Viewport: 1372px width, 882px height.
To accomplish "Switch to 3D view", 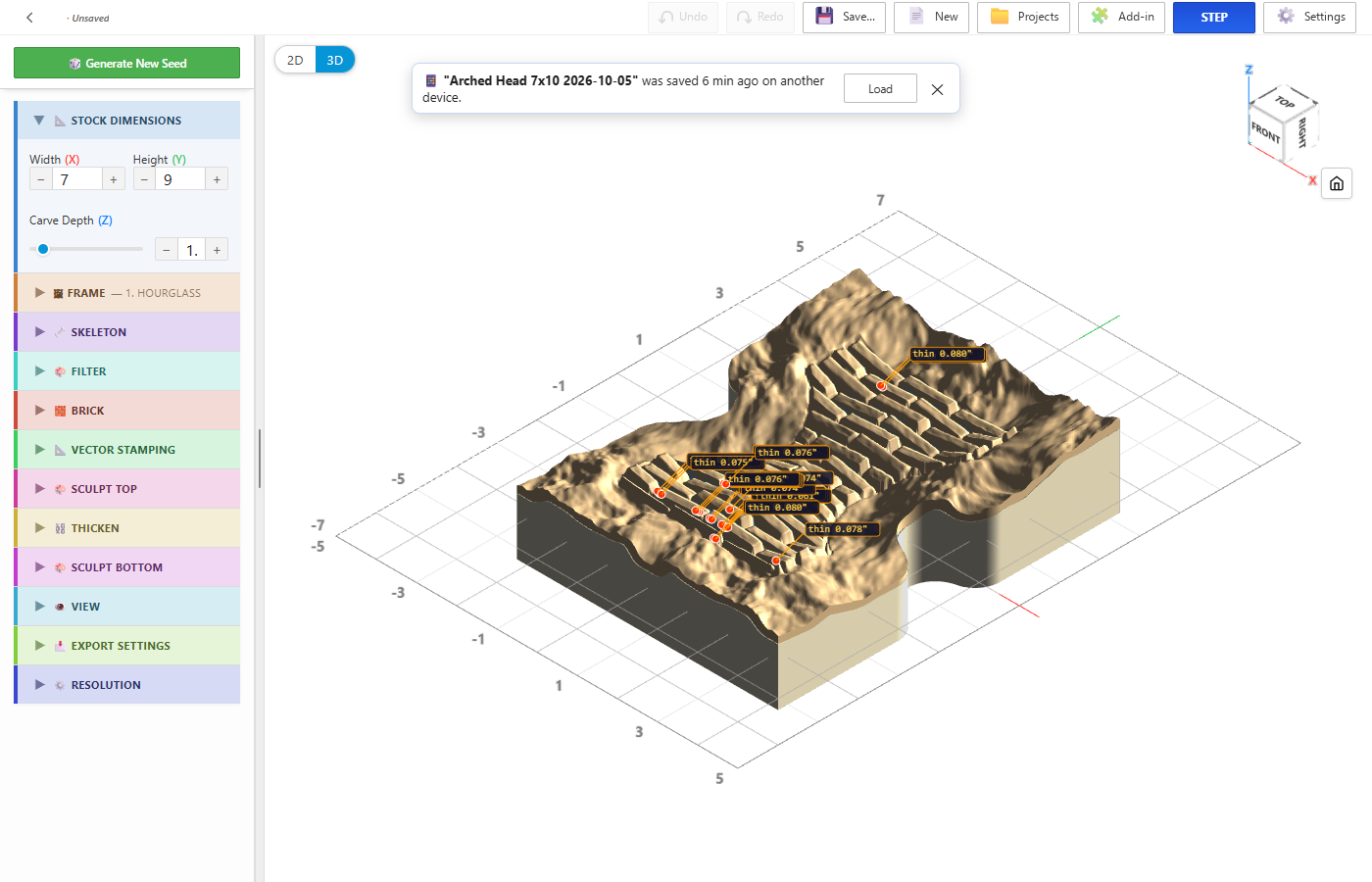I will click(x=335, y=60).
